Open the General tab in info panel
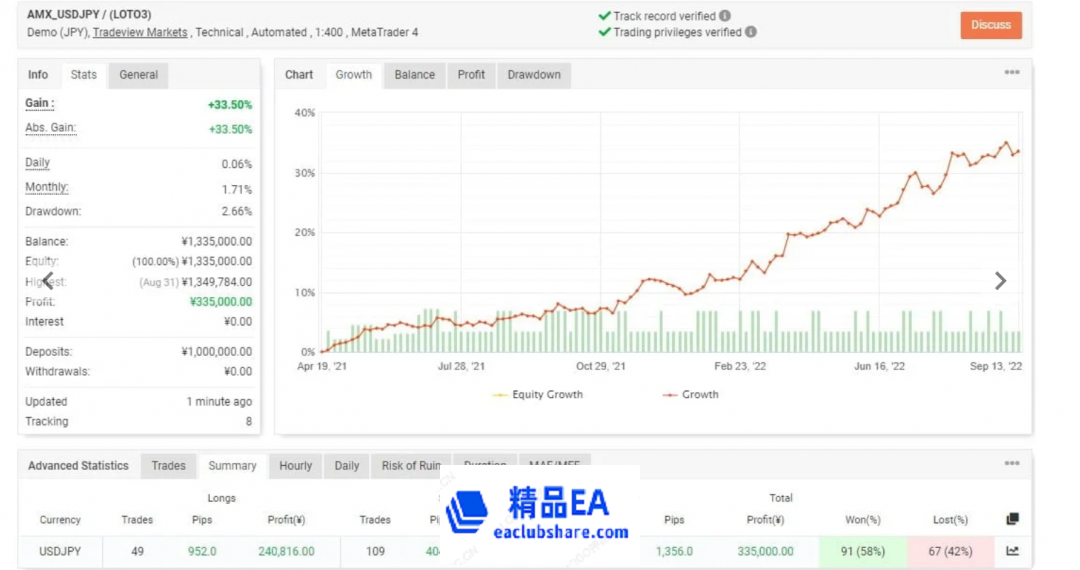The width and height of the screenshot is (1080, 570). click(x=139, y=75)
